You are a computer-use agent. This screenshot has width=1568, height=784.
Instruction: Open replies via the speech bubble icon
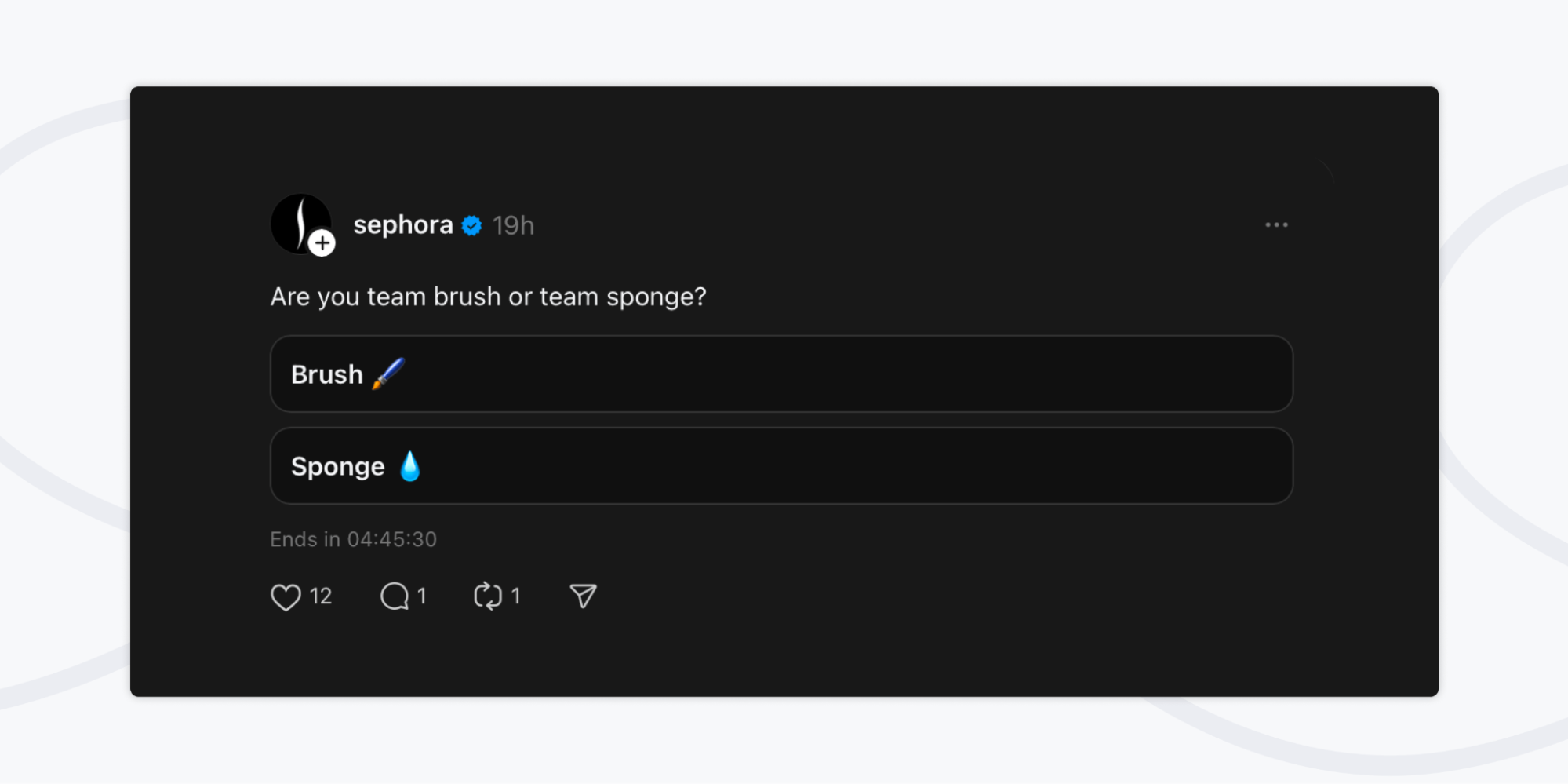(395, 596)
